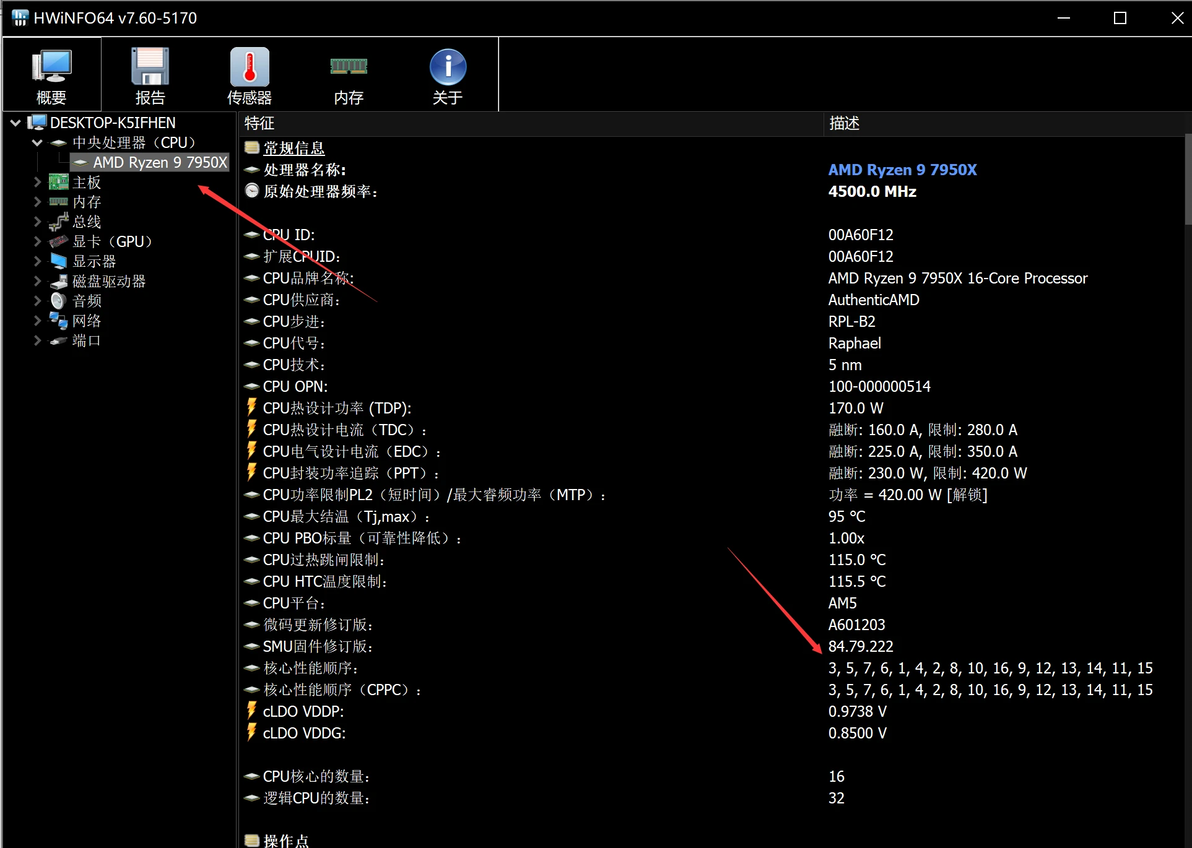Click lightning icon beside CPU封装功率追踪（PPT）
This screenshot has height=848, width=1192.
252,472
